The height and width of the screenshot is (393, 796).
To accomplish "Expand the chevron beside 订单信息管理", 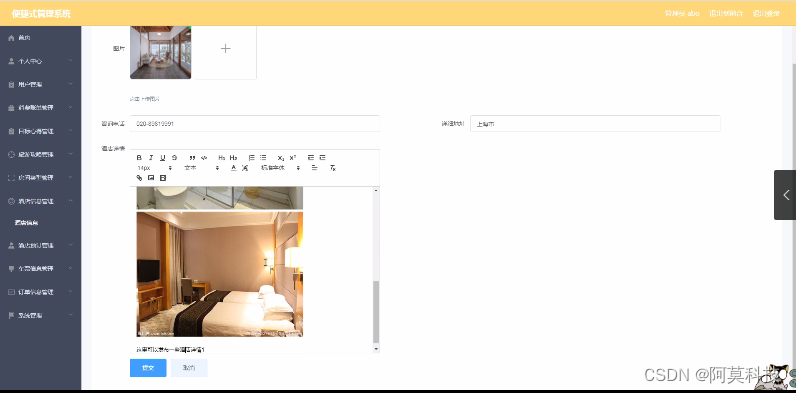I will tap(71, 292).
